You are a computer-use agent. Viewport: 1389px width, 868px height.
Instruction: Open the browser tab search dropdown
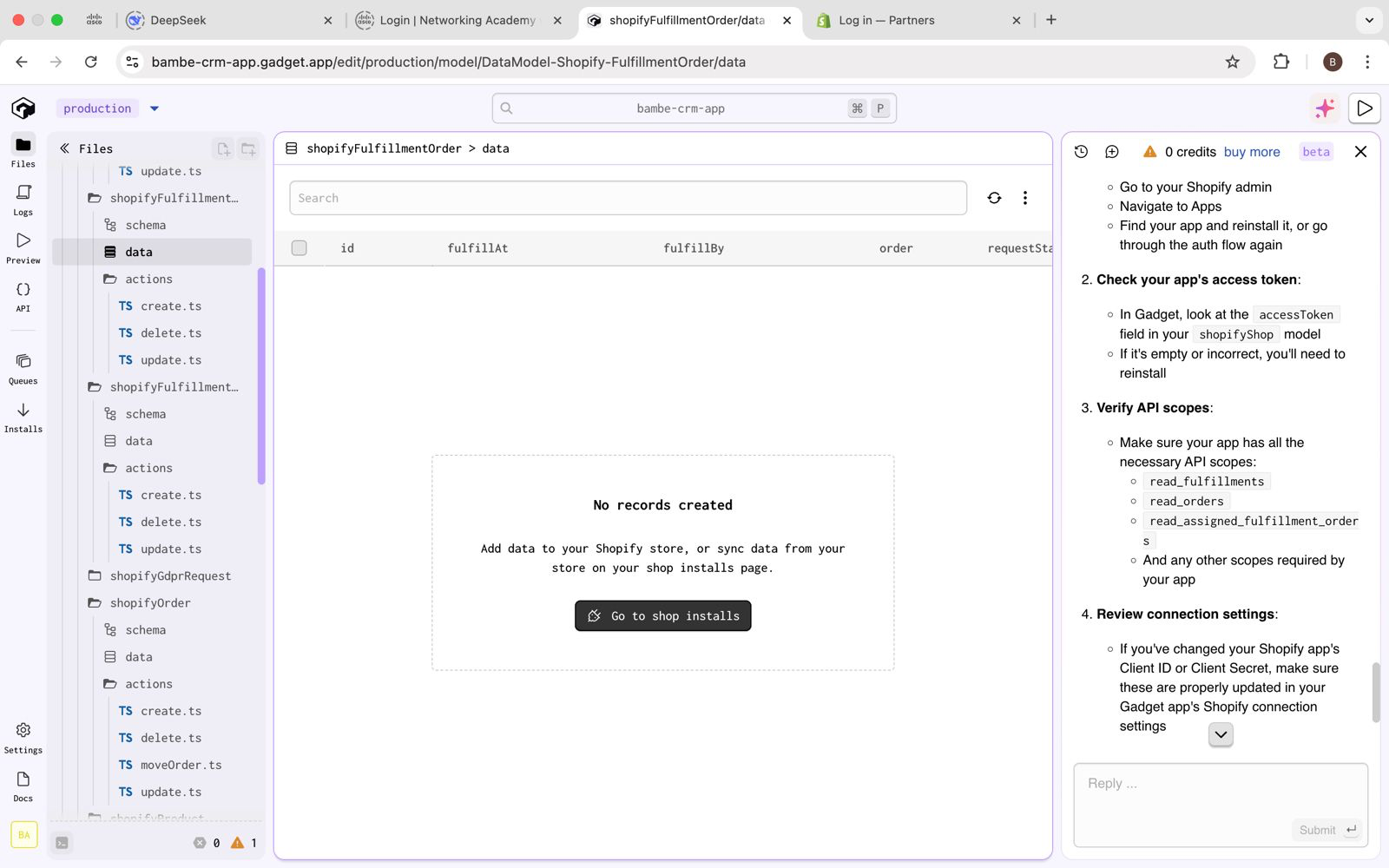(x=1369, y=20)
